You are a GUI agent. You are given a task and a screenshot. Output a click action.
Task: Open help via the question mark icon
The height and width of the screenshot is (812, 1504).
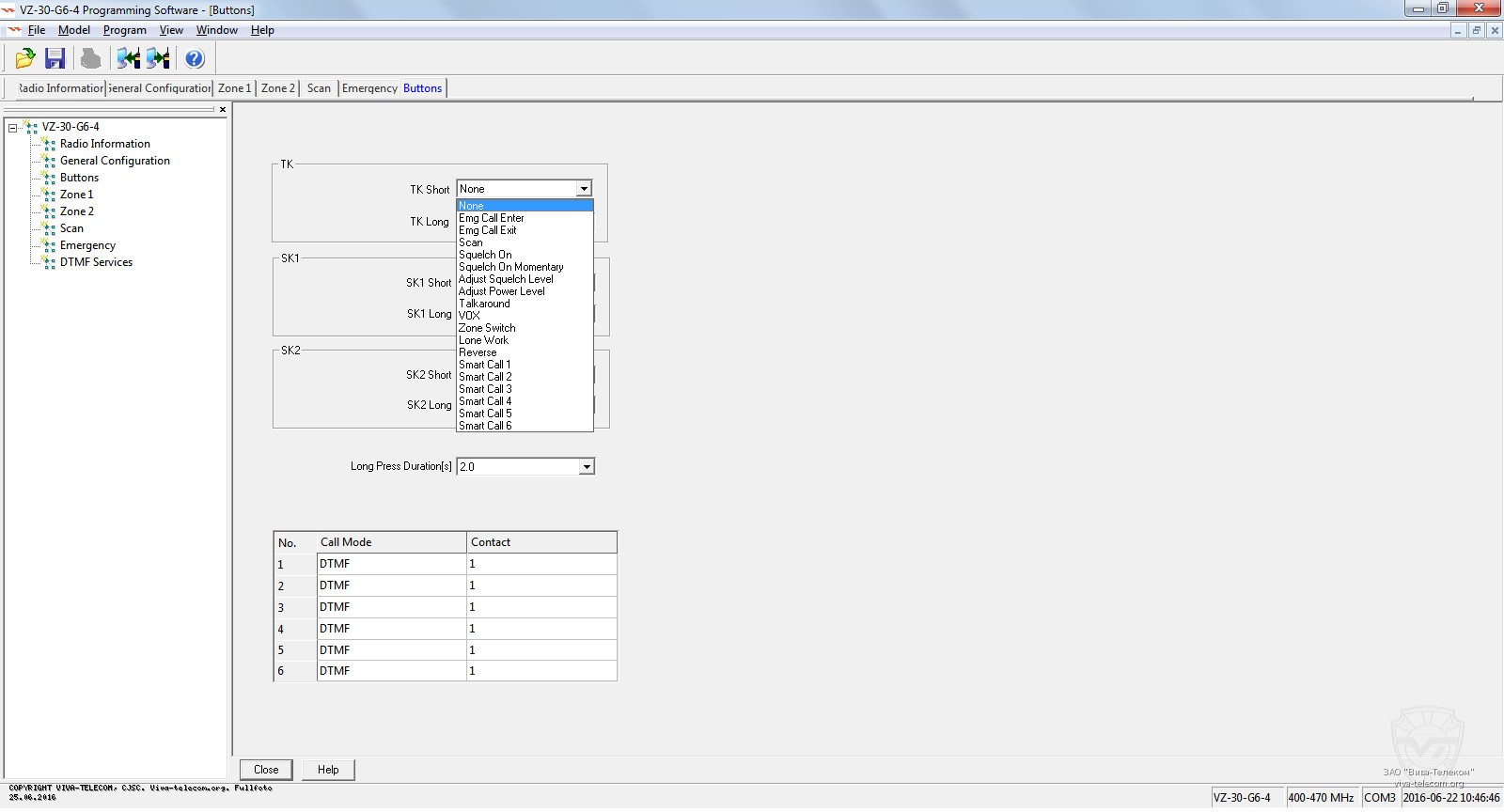pyautogui.click(x=195, y=58)
